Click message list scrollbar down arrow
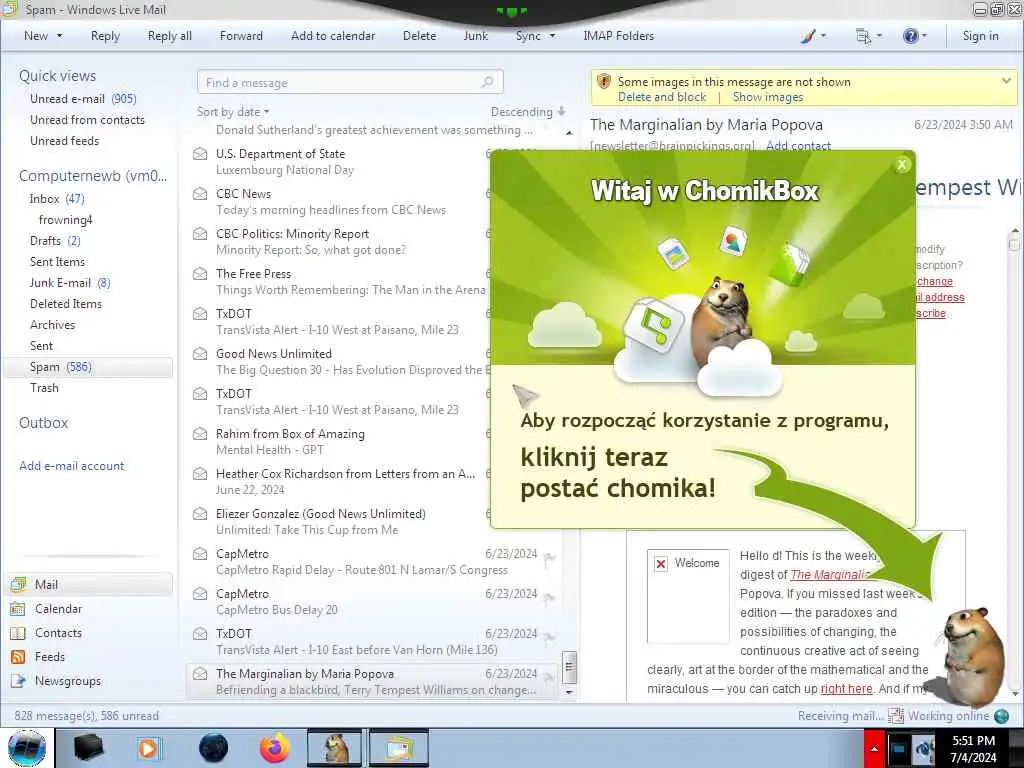The width and height of the screenshot is (1024, 768). pos(569,692)
